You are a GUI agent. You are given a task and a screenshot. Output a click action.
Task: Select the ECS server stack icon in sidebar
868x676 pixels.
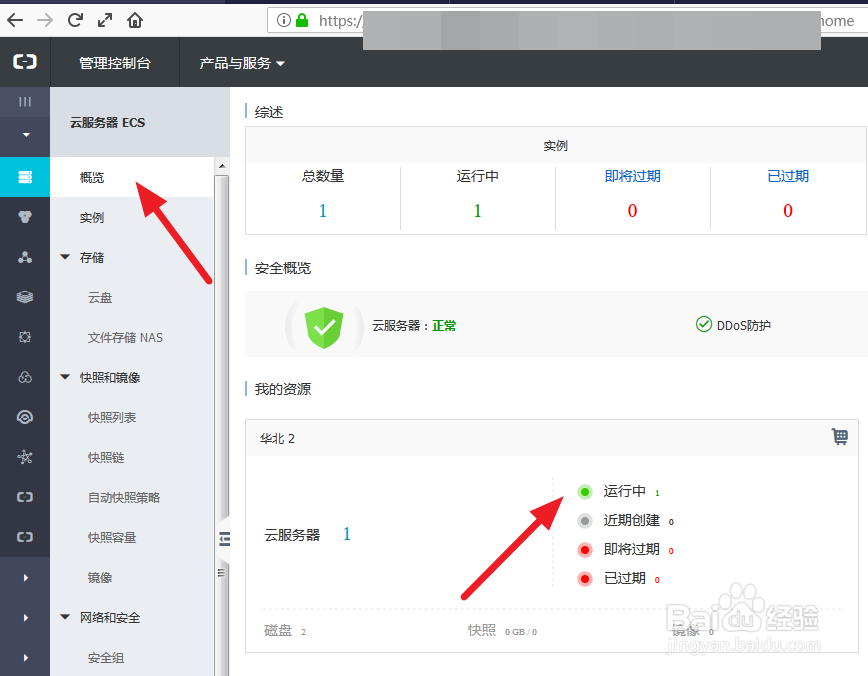pyautogui.click(x=25, y=177)
